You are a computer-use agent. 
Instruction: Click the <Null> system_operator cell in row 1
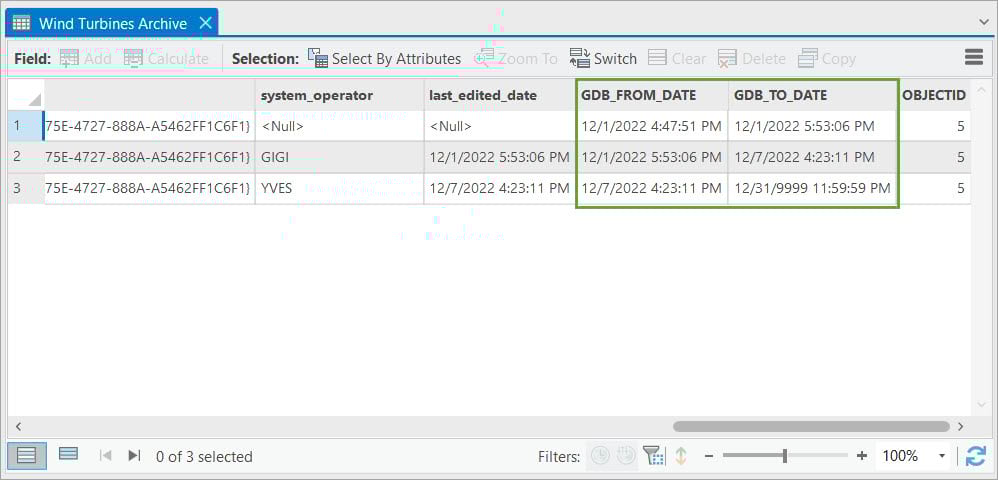pos(339,126)
